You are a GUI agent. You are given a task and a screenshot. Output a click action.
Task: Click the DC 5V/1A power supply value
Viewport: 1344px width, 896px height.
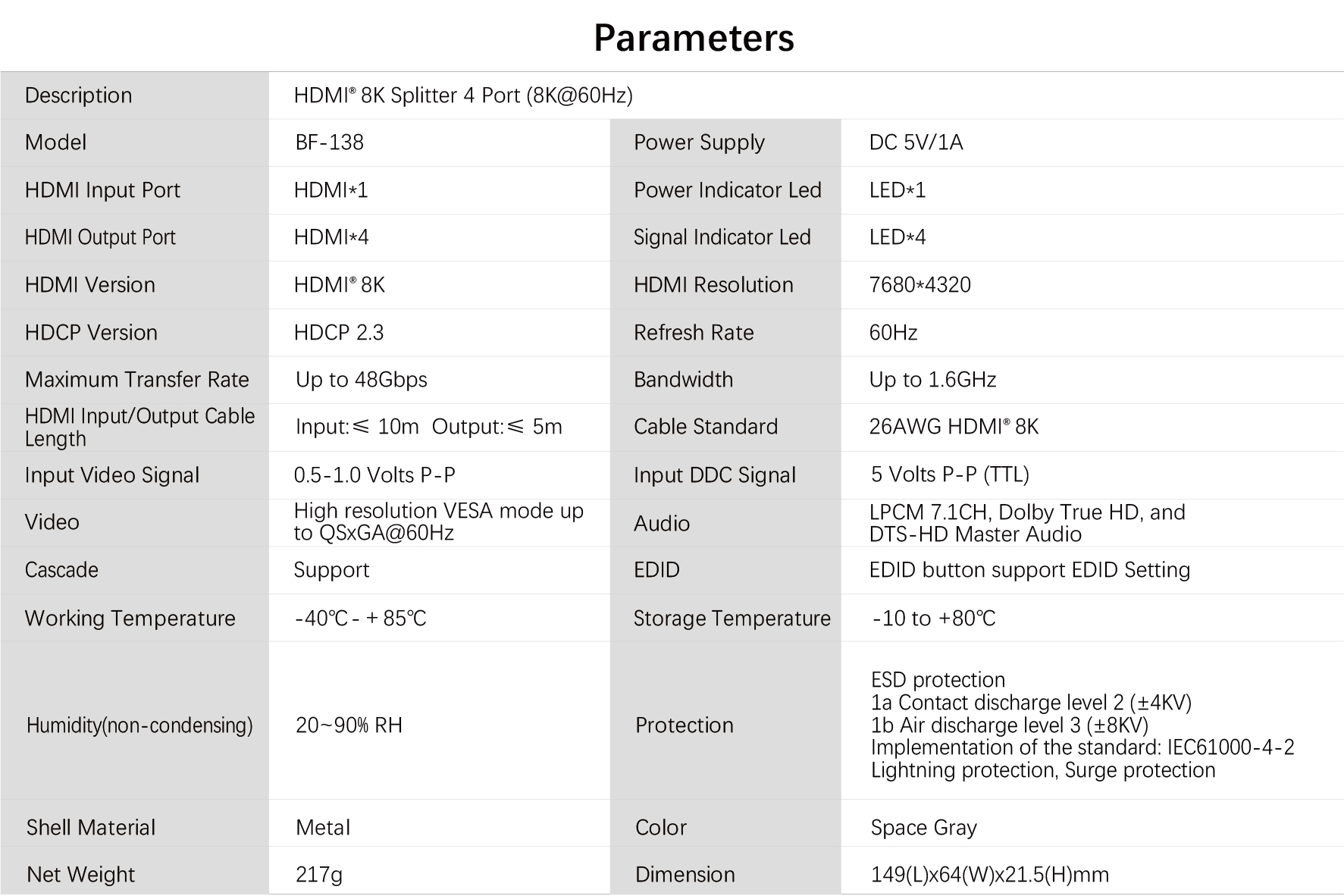tap(916, 143)
